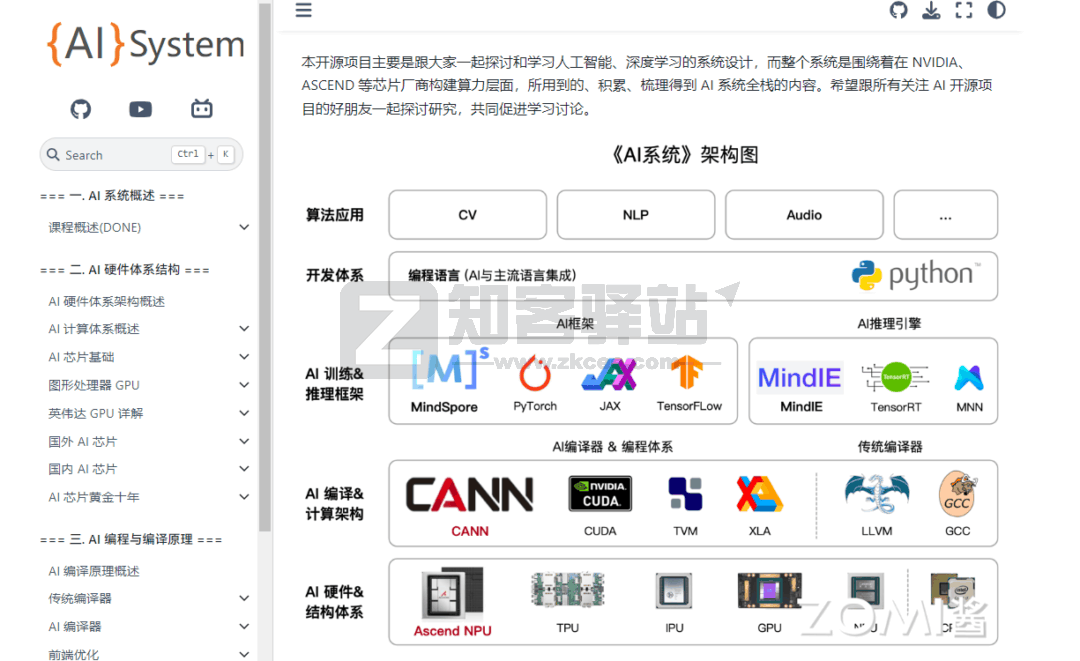Open the GitHub repository from the top toolbar

pos(898,11)
